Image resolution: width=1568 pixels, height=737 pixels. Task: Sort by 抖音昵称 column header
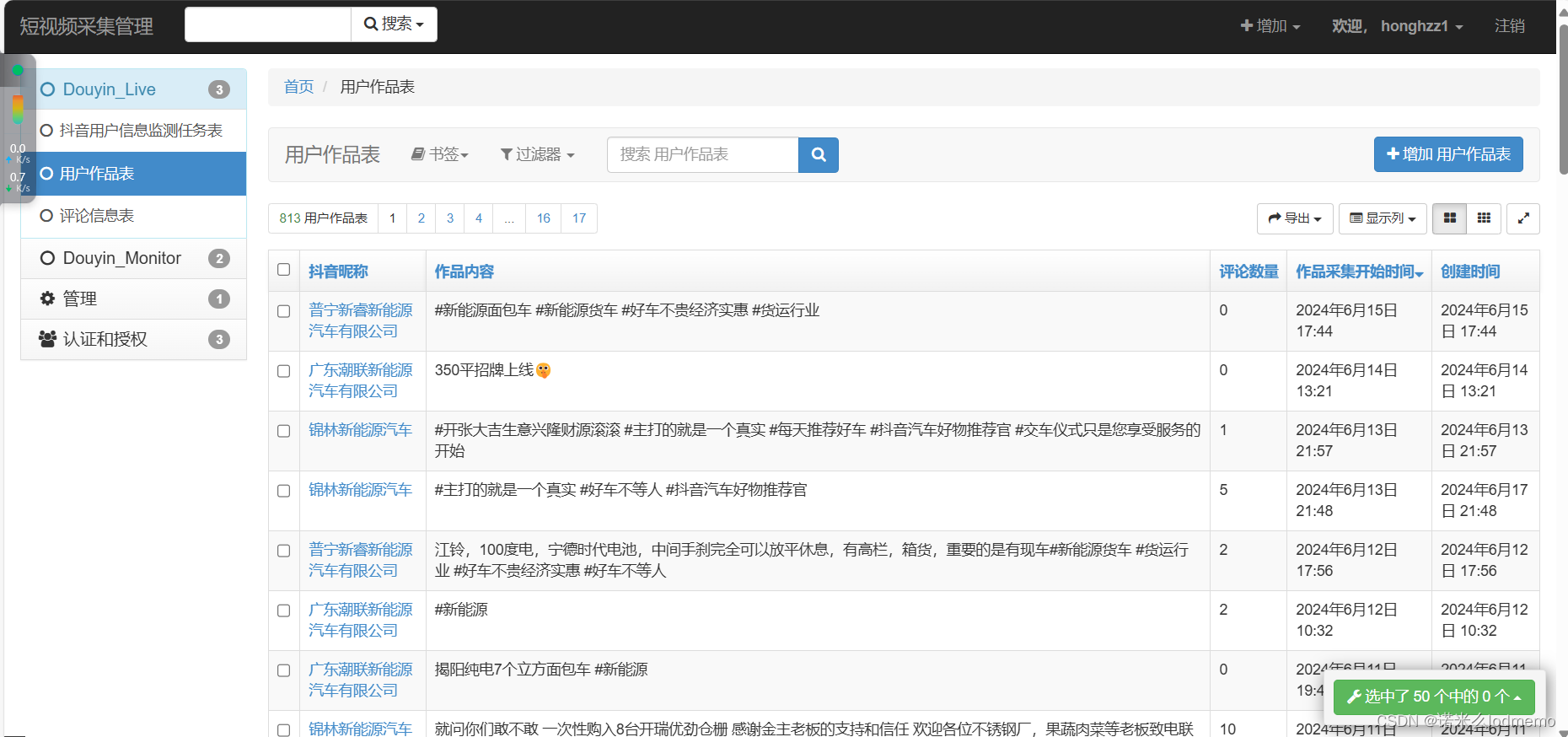(338, 272)
